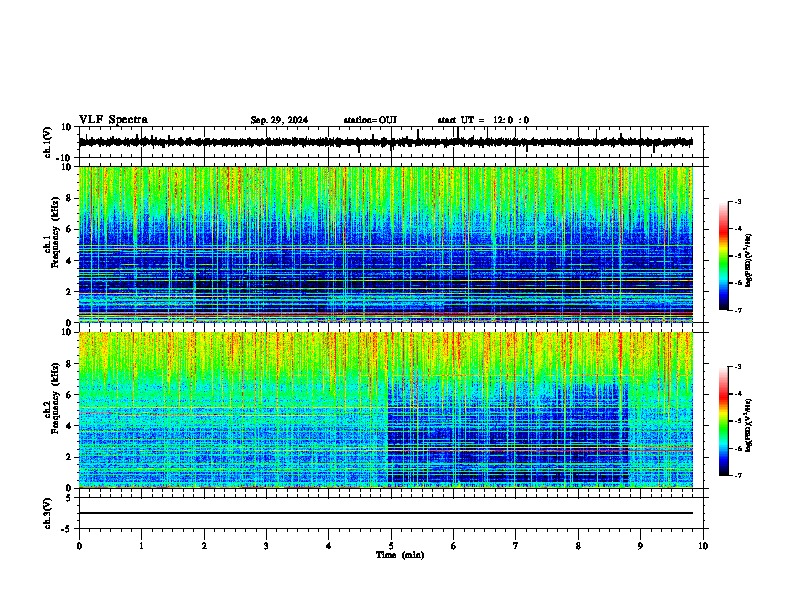
Task: Click the "-10" tick on the ch.1(V) axis
Action: [x=65, y=158]
